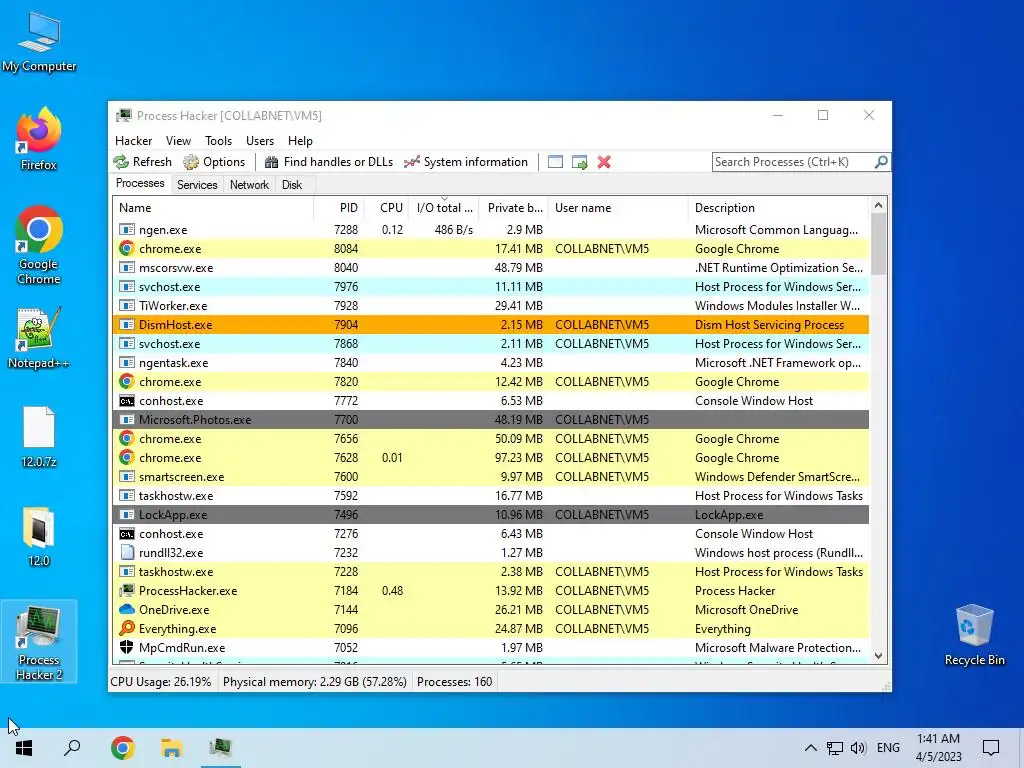The image size is (1024, 768).
Task: Switch to the Services tab
Action: click(x=197, y=185)
